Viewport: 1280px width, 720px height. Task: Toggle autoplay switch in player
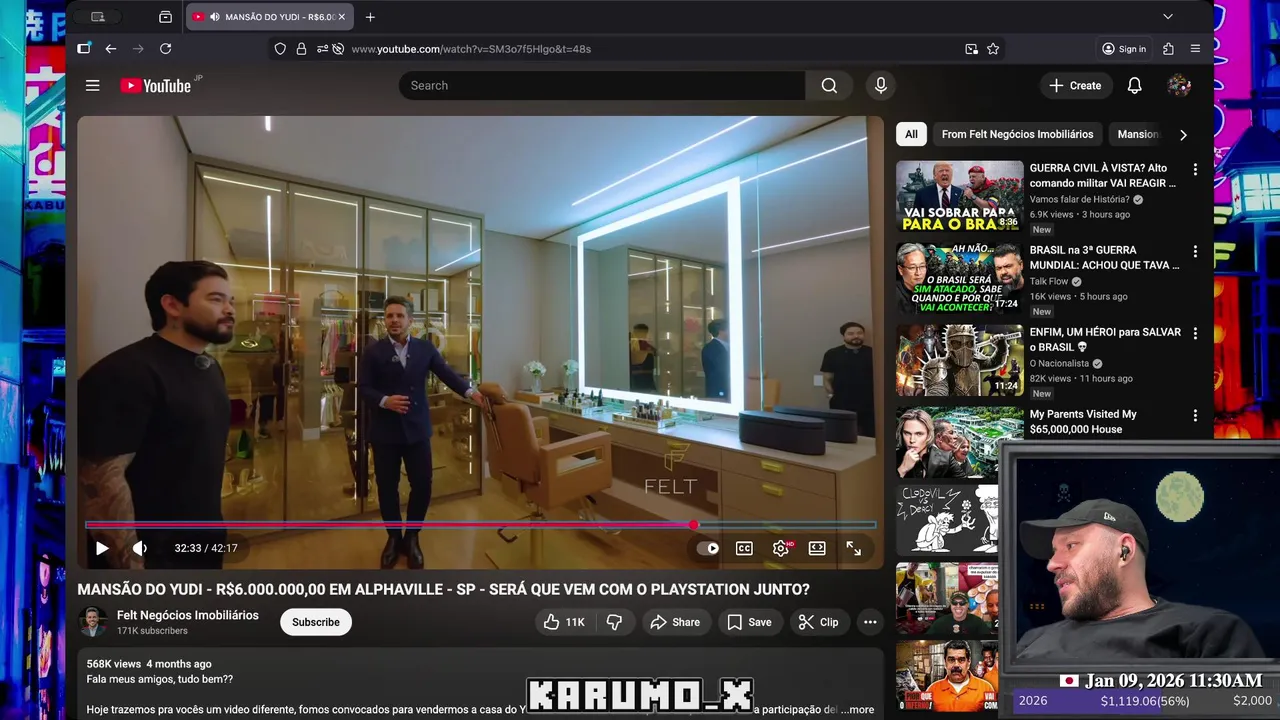click(x=708, y=548)
